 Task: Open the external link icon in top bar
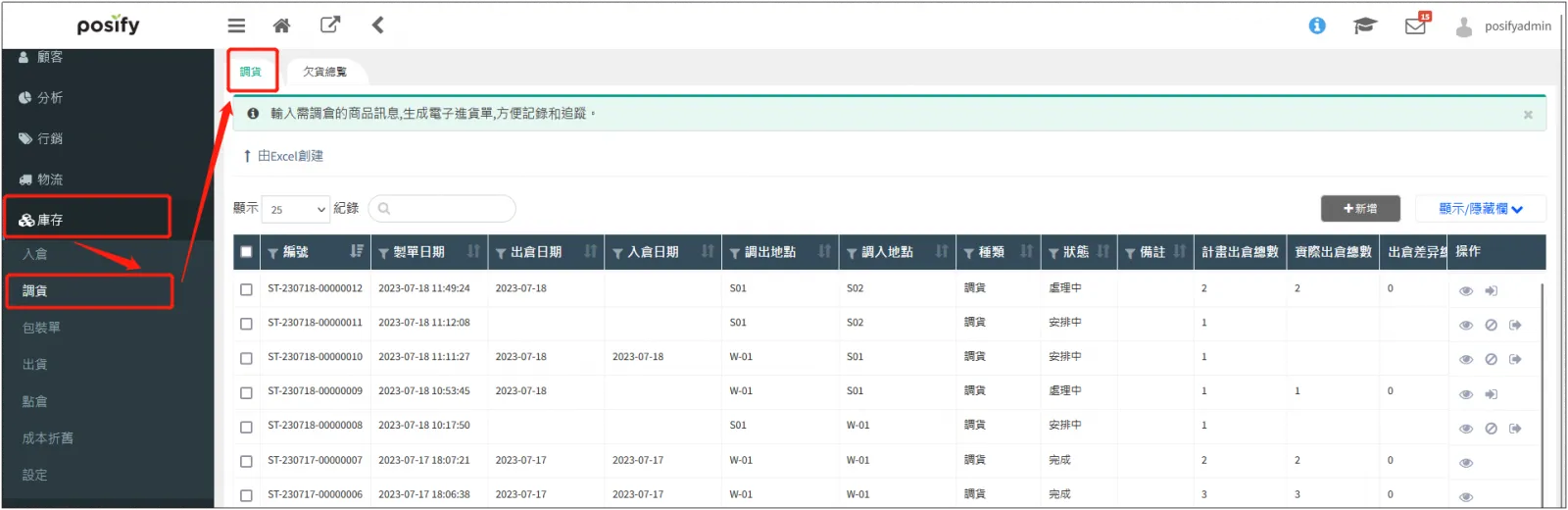click(x=330, y=25)
